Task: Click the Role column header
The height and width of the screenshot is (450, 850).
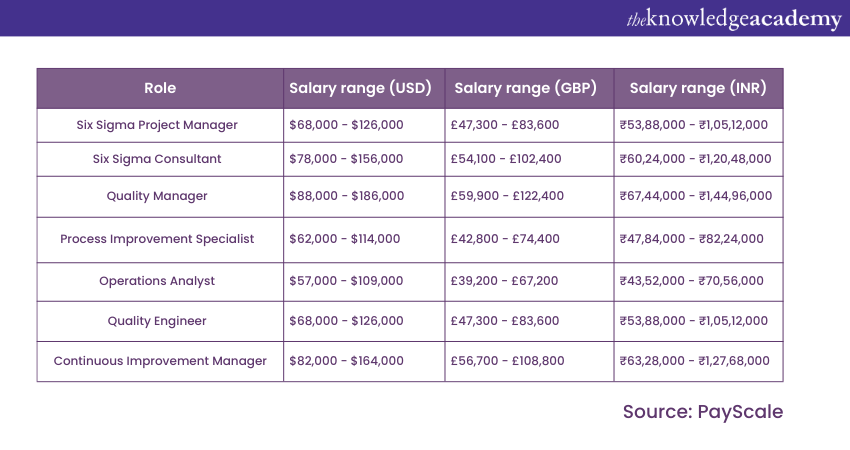Action: click(160, 88)
